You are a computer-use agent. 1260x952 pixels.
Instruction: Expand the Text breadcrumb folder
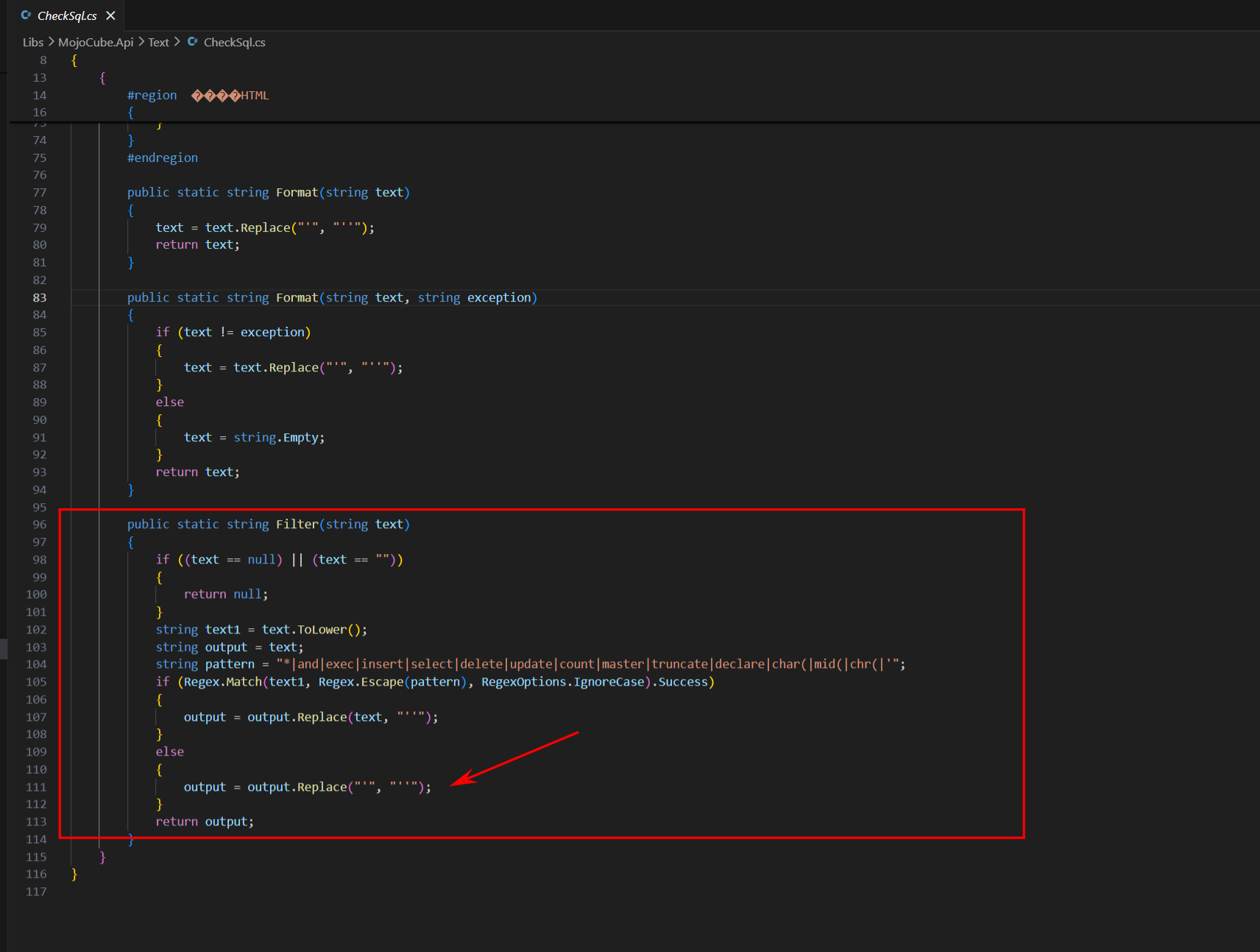pos(158,42)
